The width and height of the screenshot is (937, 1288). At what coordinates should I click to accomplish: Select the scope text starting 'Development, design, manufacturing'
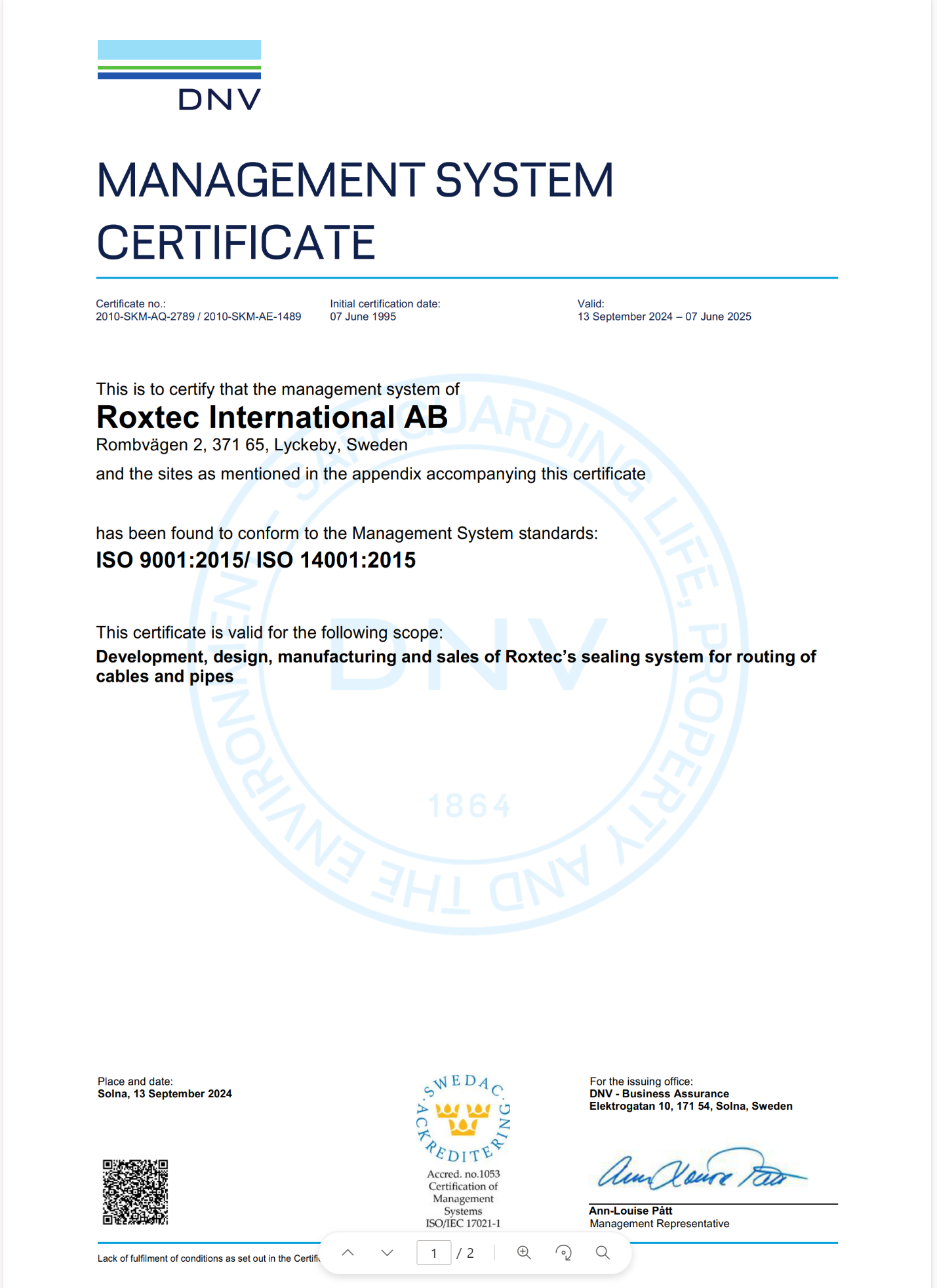pos(456,667)
